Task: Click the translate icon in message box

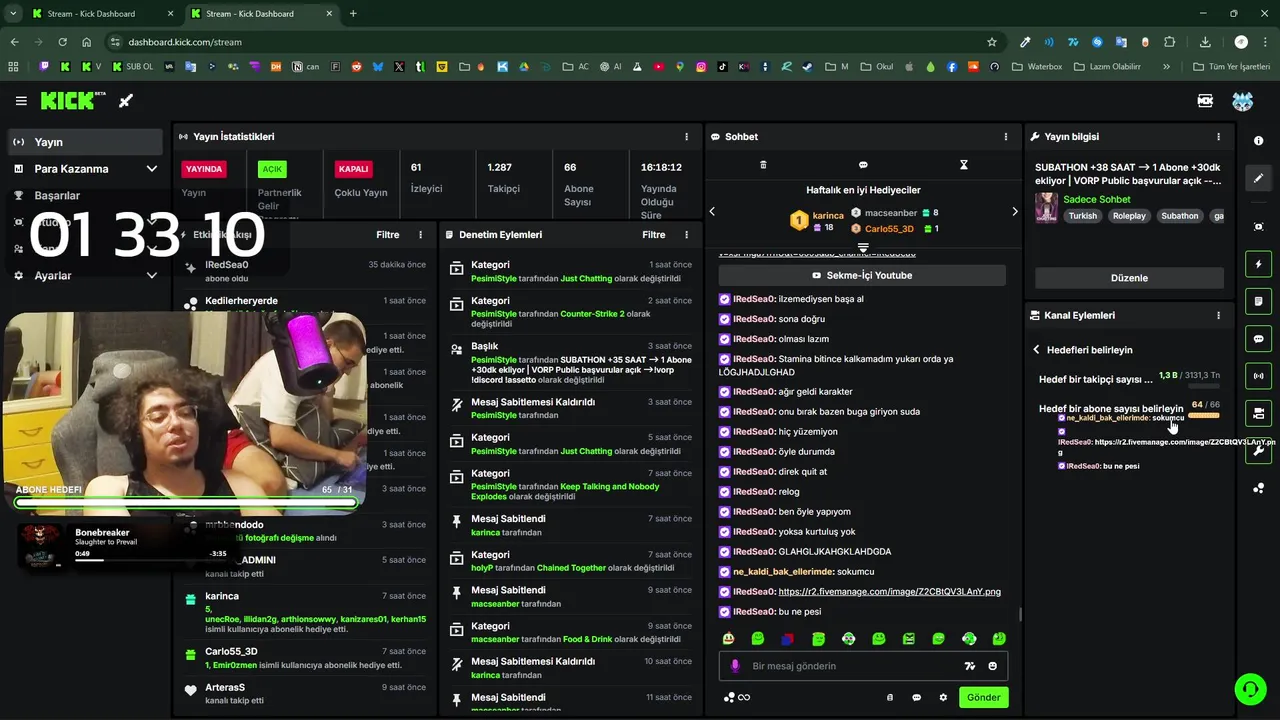Action: (x=969, y=666)
